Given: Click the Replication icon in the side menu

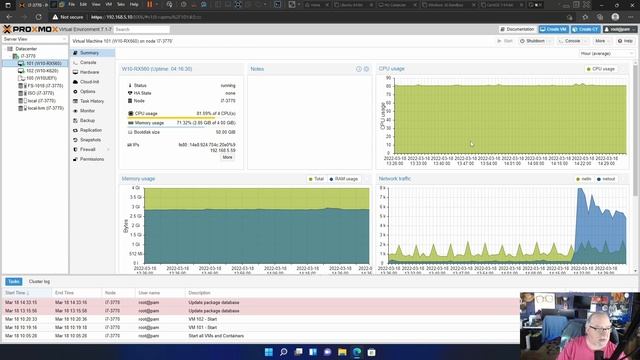Looking at the screenshot, I should [x=75, y=130].
